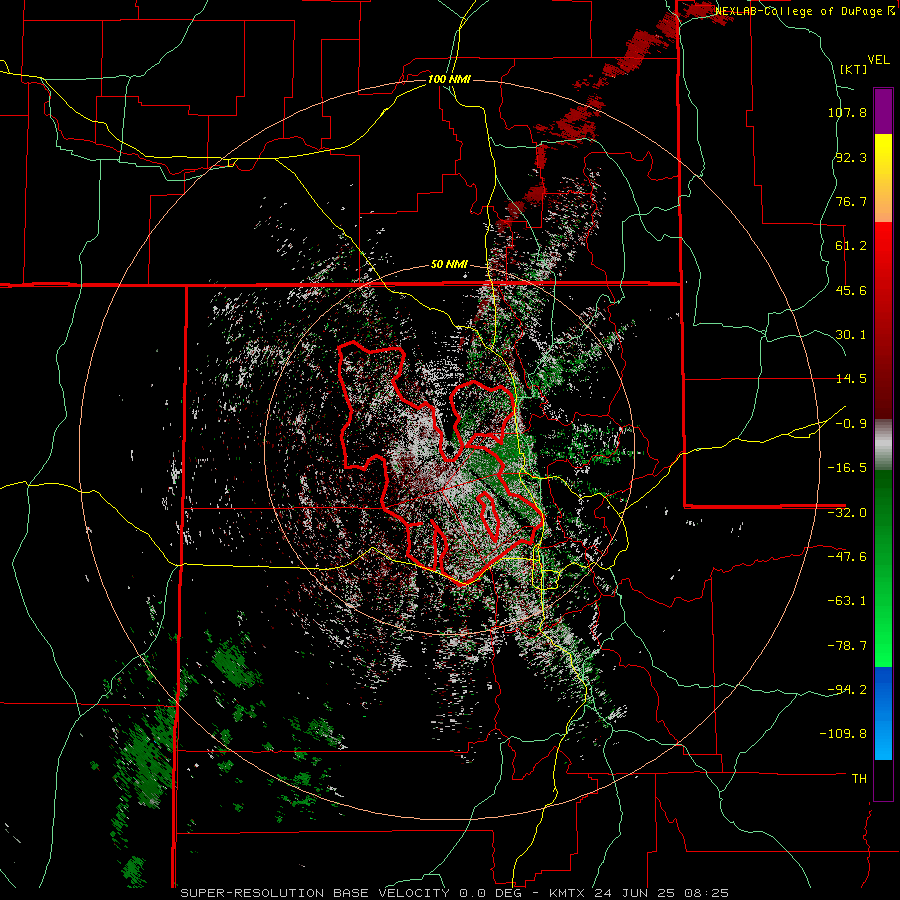Screen dimensions: 900x900
Task: Click the -32.0 velocity legend value
Action: click(x=847, y=513)
